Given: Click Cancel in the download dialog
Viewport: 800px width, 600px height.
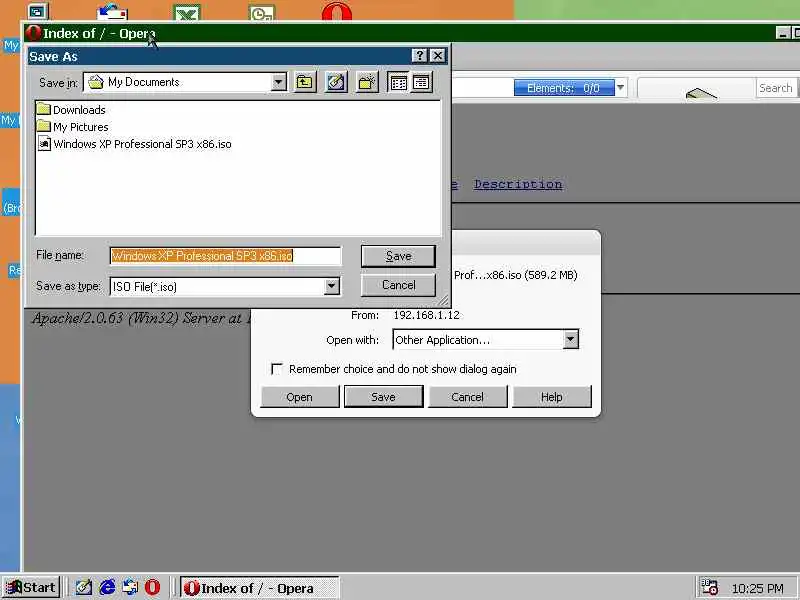Looking at the screenshot, I should (x=467, y=397).
